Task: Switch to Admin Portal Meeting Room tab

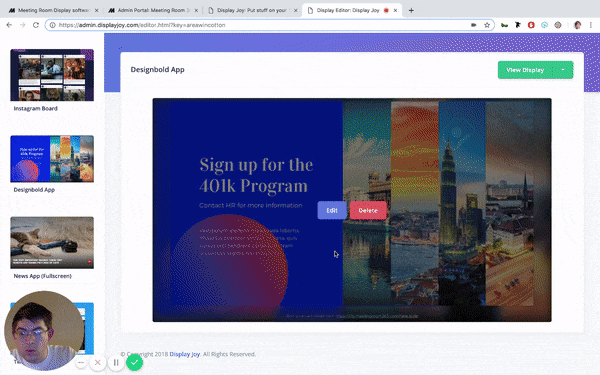Action: (153, 10)
